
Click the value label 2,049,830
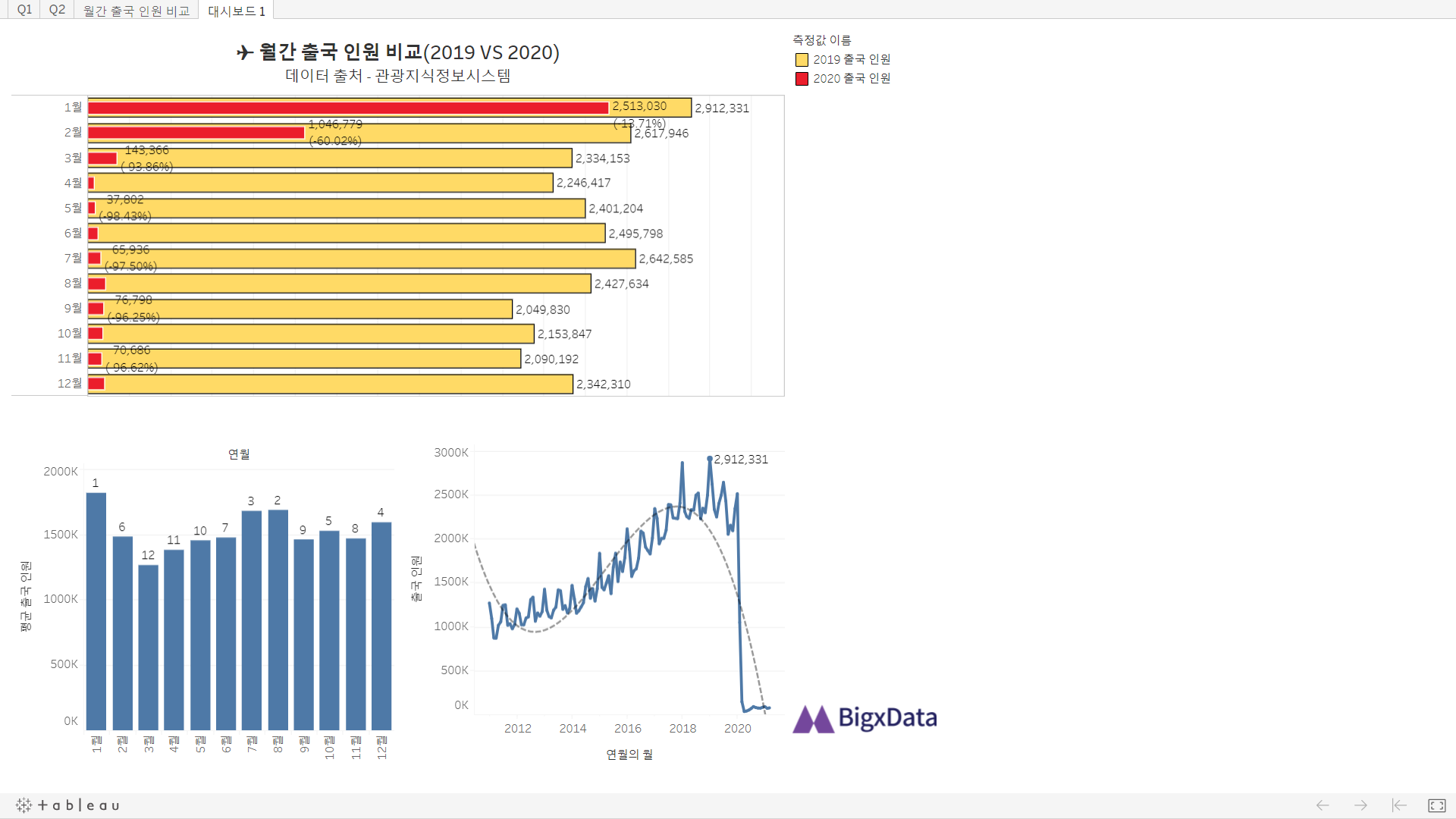542,309
